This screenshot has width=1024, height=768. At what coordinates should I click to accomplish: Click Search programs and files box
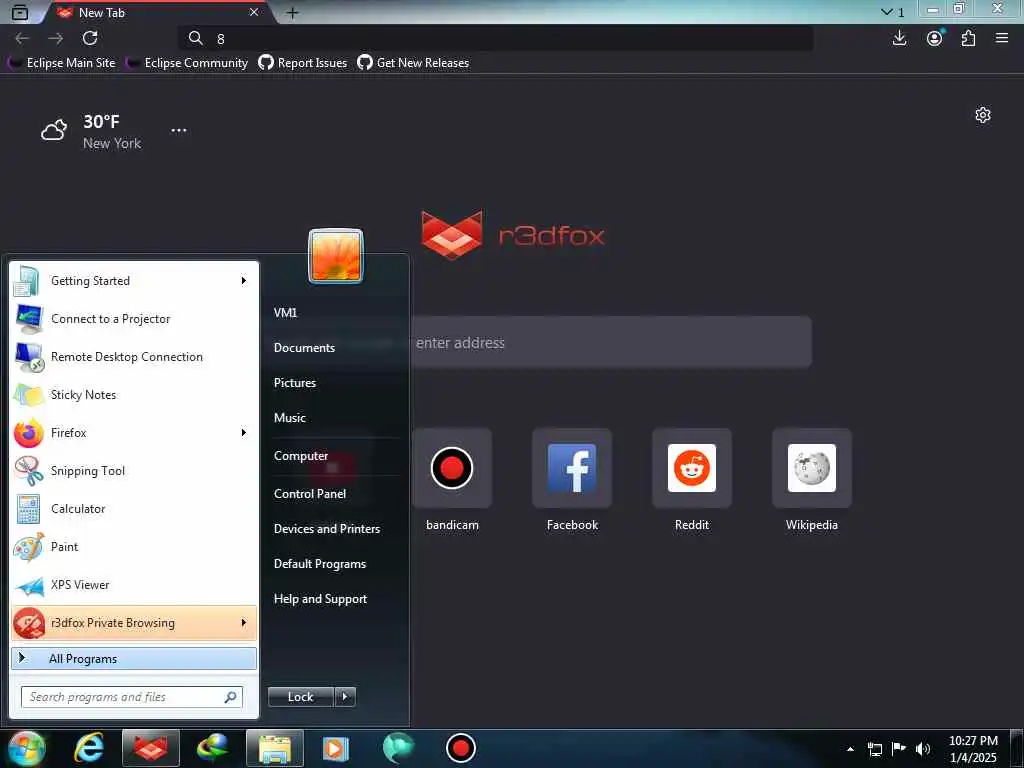132,697
